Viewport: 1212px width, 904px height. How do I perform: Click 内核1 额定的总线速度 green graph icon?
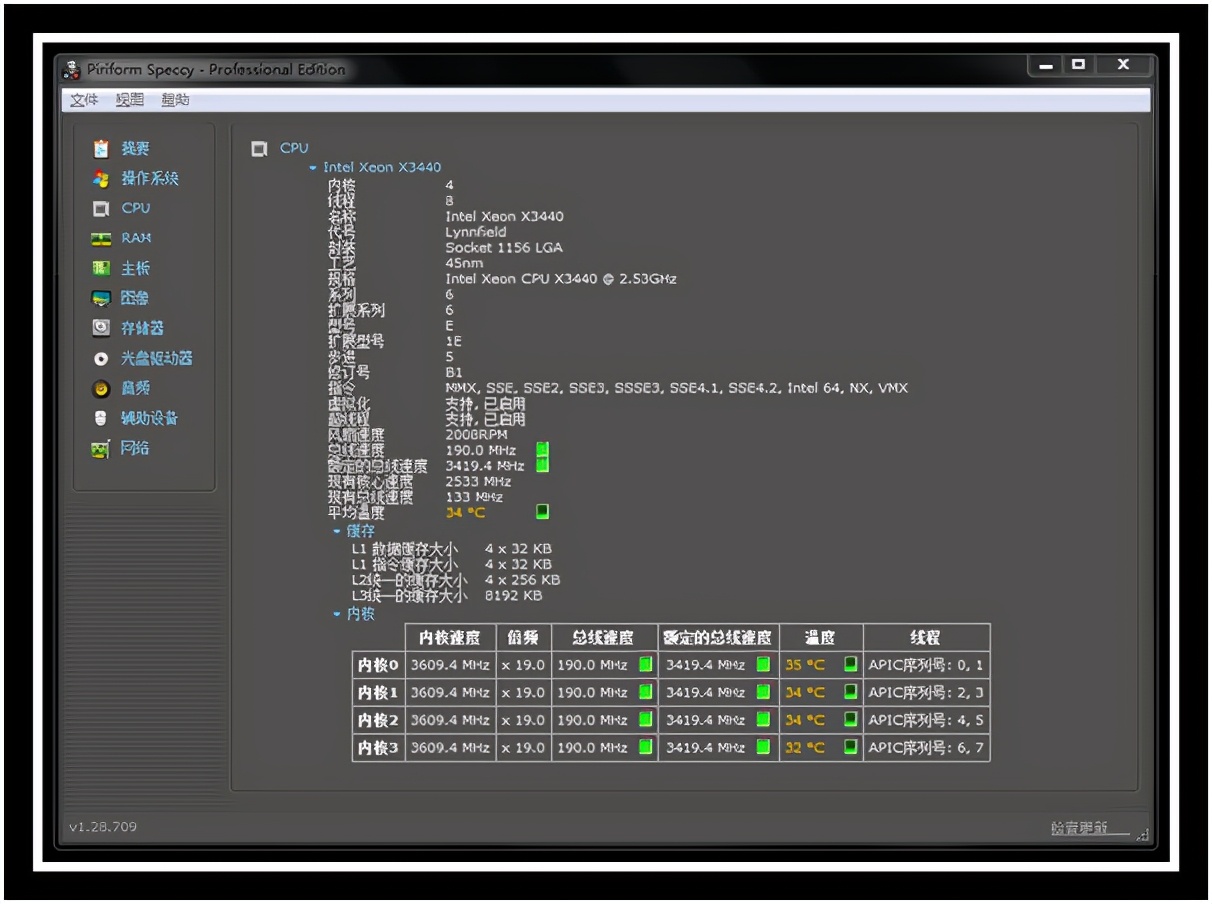763,692
